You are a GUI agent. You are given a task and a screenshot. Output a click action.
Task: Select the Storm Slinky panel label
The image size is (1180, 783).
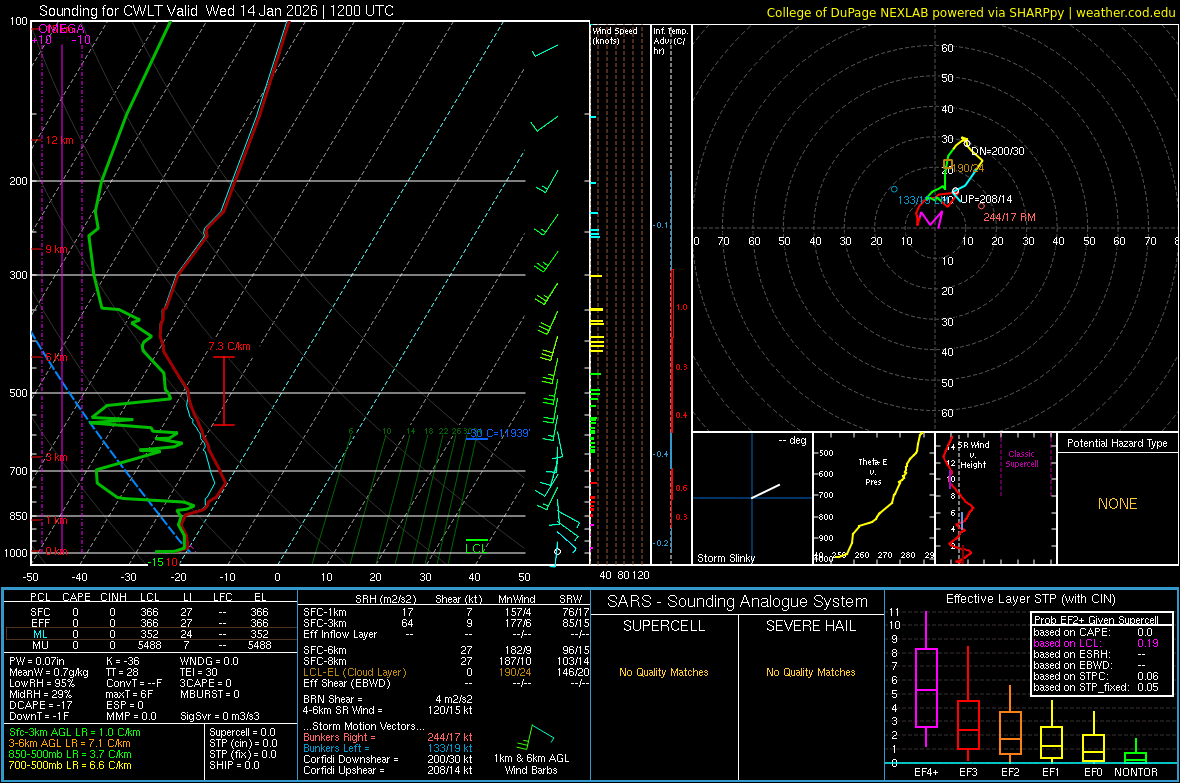(x=726, y=558)
